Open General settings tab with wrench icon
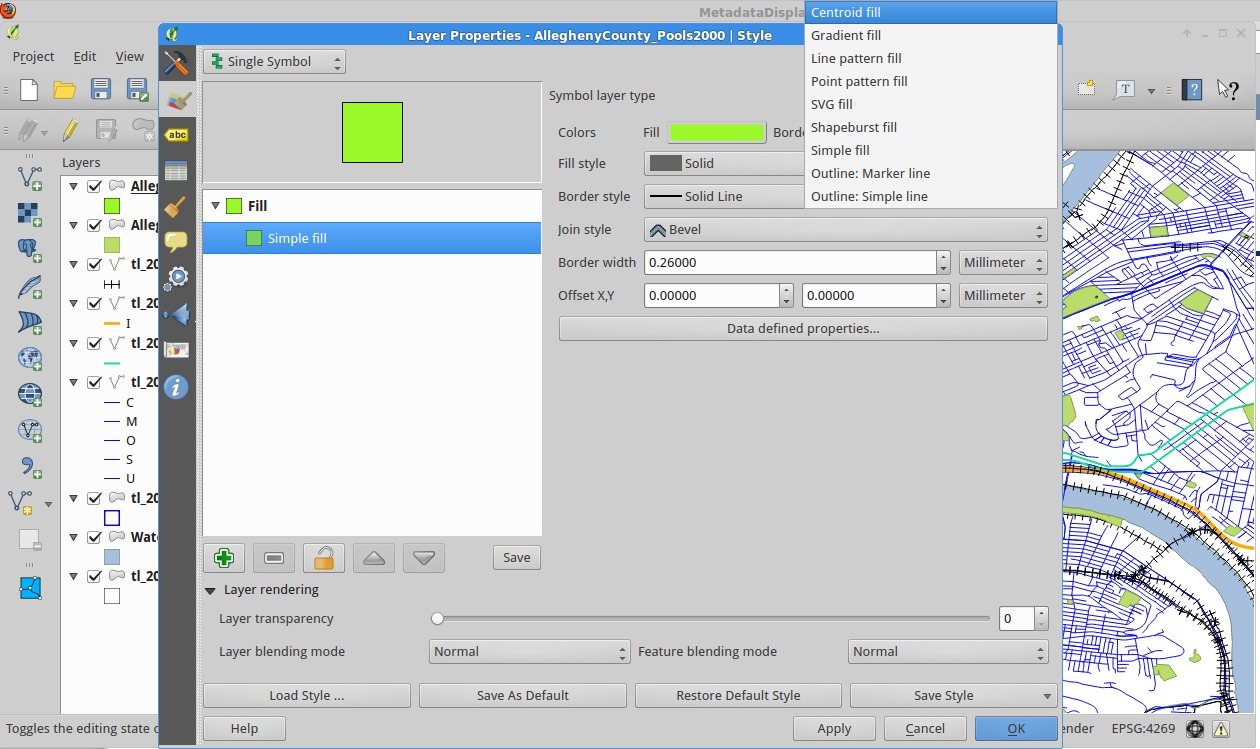This screenshot has height=749, width=1260. (177, 63)
